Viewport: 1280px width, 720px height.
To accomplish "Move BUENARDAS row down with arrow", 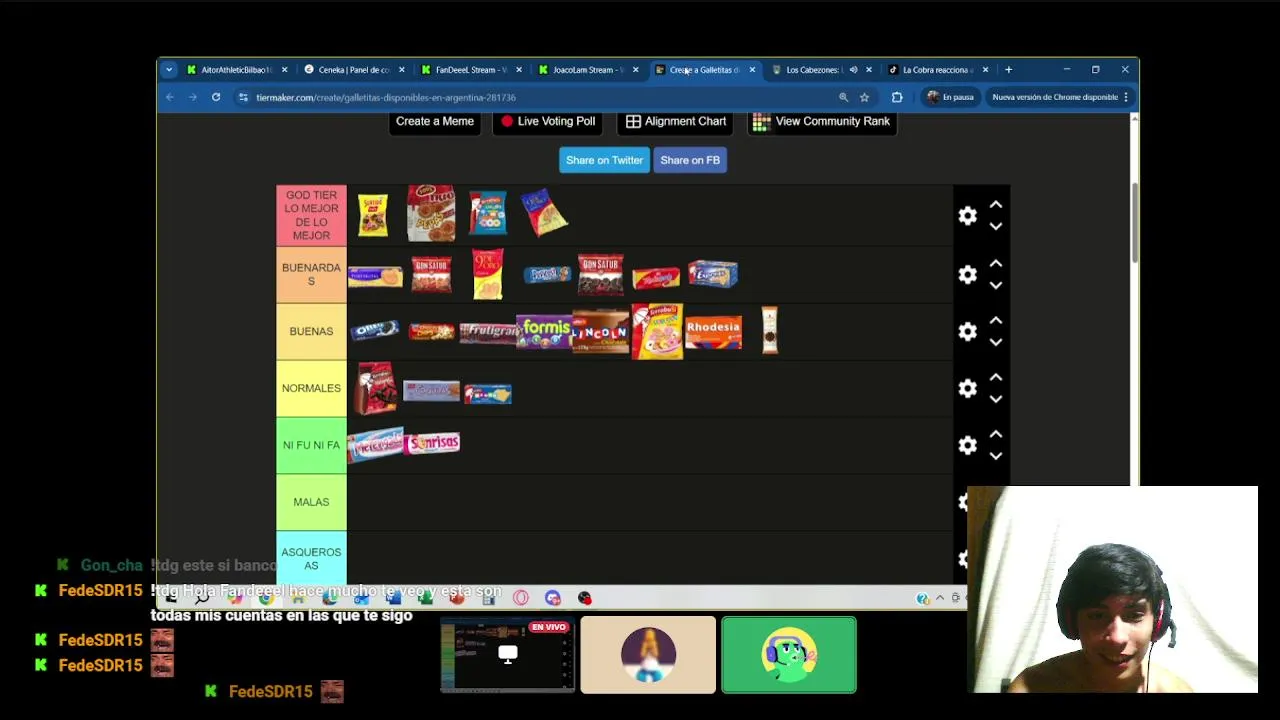I will (995, 286).
